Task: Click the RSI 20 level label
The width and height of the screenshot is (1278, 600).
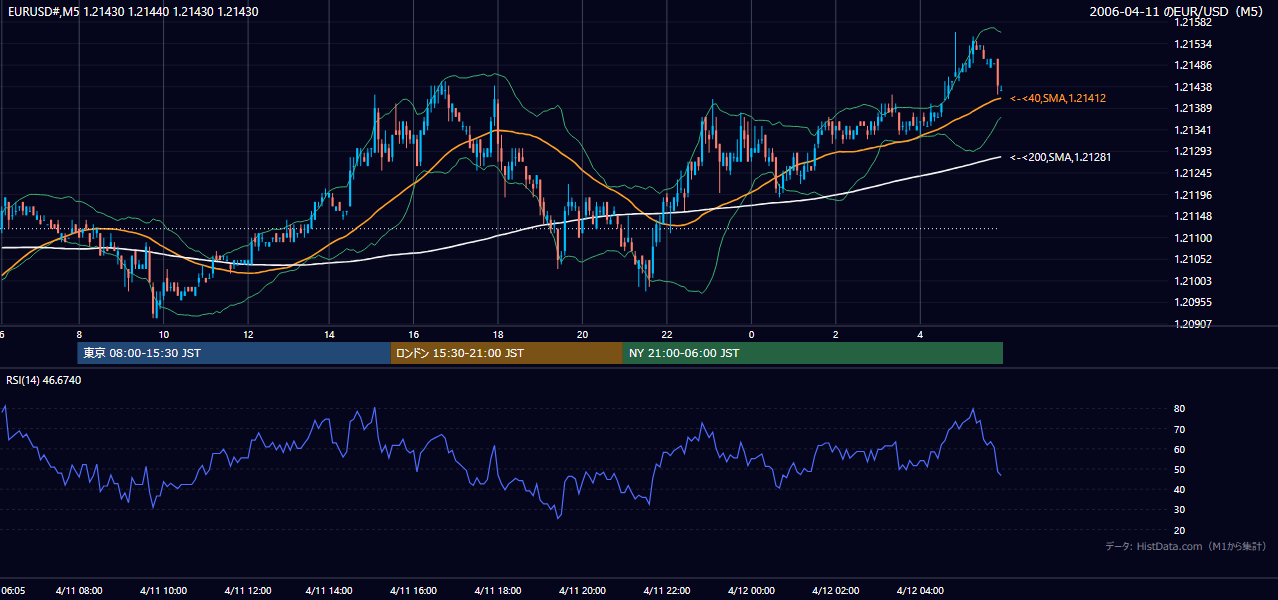Action: click(1179, 530)
